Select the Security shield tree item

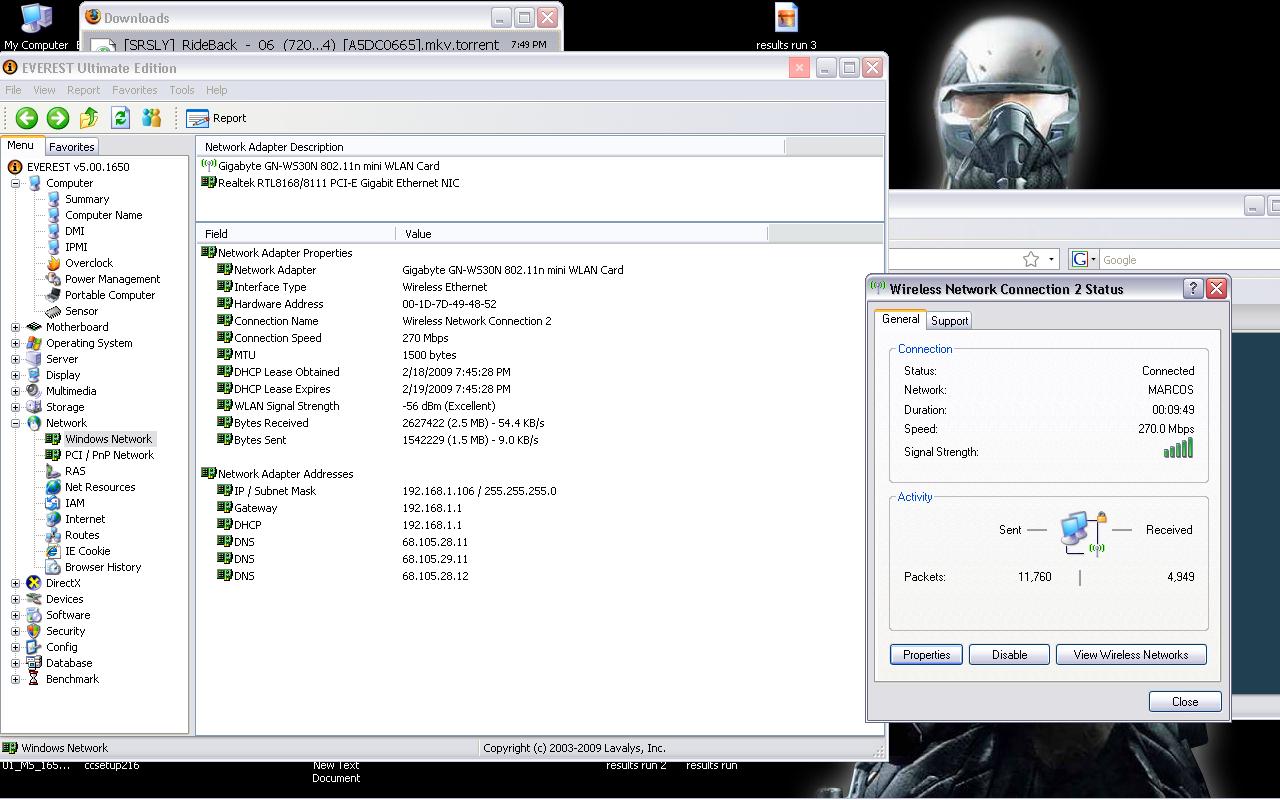[x=65, y=631]
